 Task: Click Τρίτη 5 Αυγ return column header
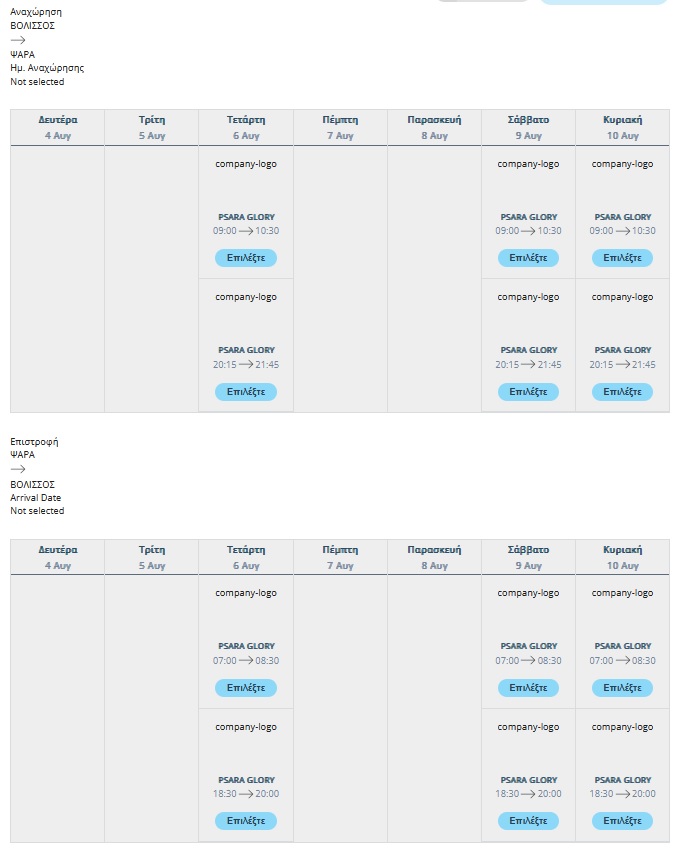pos(152,557)
